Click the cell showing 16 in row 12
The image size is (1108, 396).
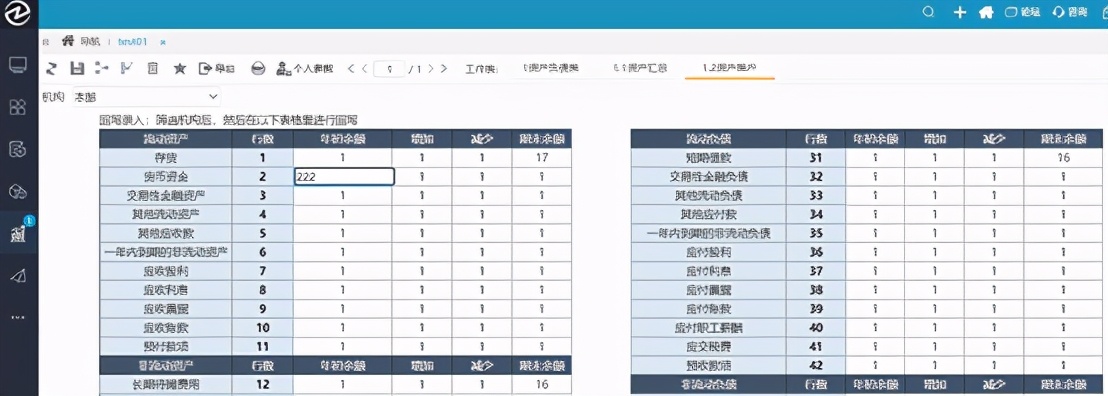click(x=541, y=385)
